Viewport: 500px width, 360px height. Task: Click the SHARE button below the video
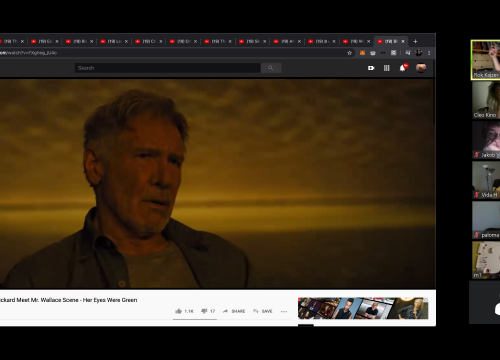[234, 311]
